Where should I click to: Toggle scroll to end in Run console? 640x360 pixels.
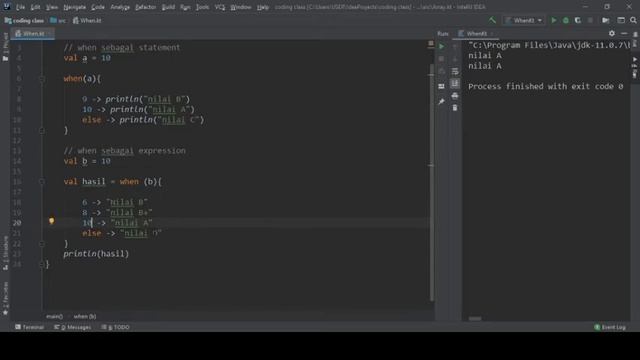tap(455, 84)
